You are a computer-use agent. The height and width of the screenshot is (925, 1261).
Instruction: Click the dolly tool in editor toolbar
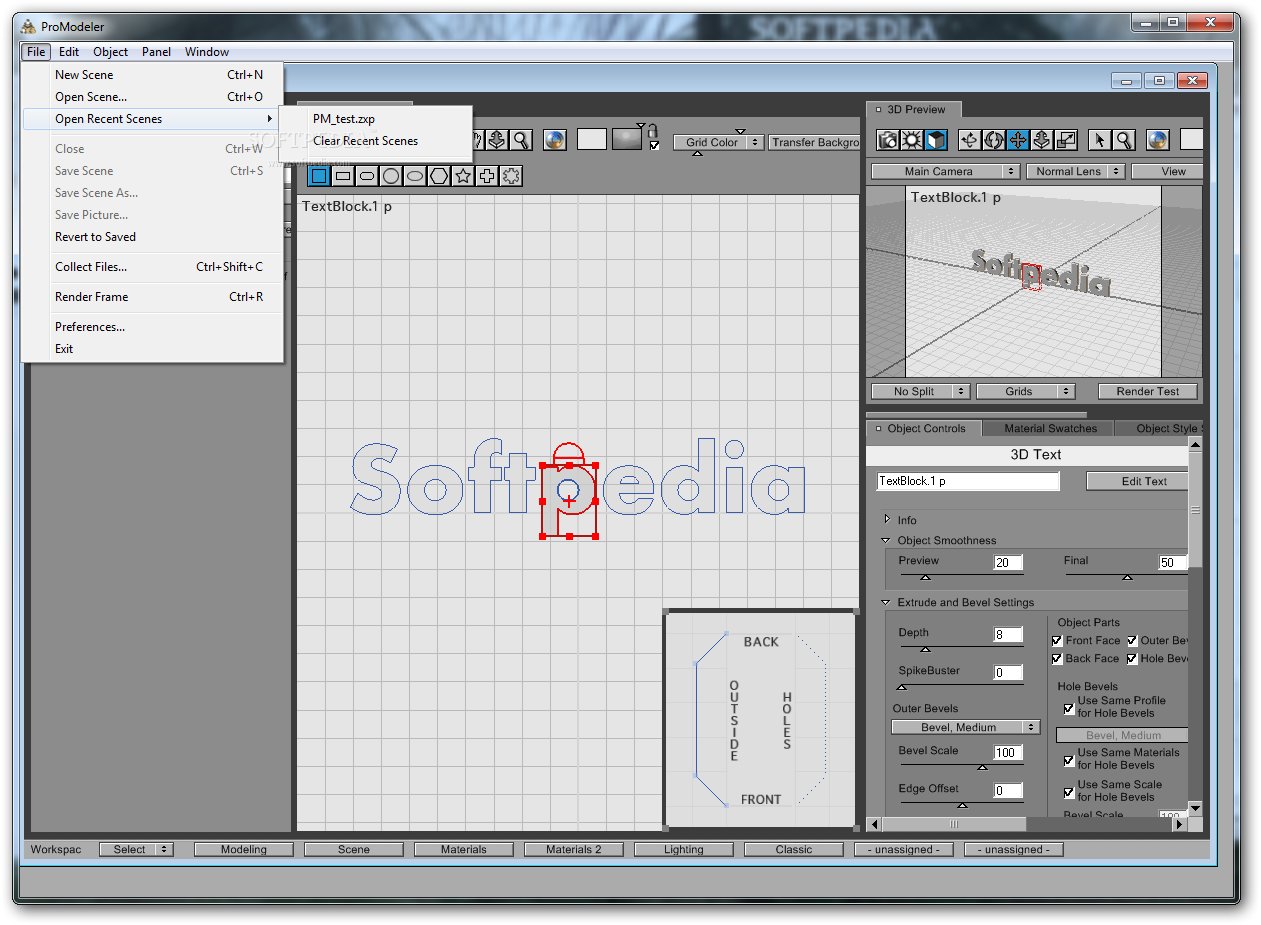click(x=496, y=140)
